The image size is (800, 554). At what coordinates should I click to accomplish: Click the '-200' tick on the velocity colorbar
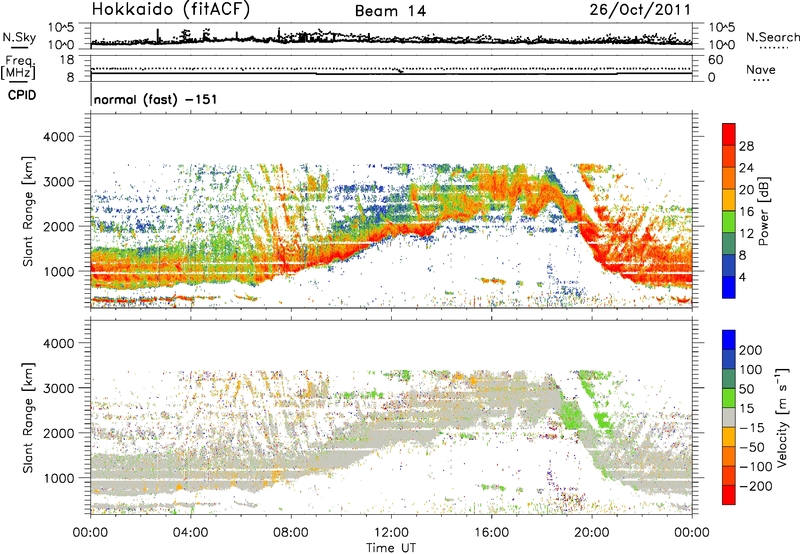pyautogui.click(x=754, y=486)
